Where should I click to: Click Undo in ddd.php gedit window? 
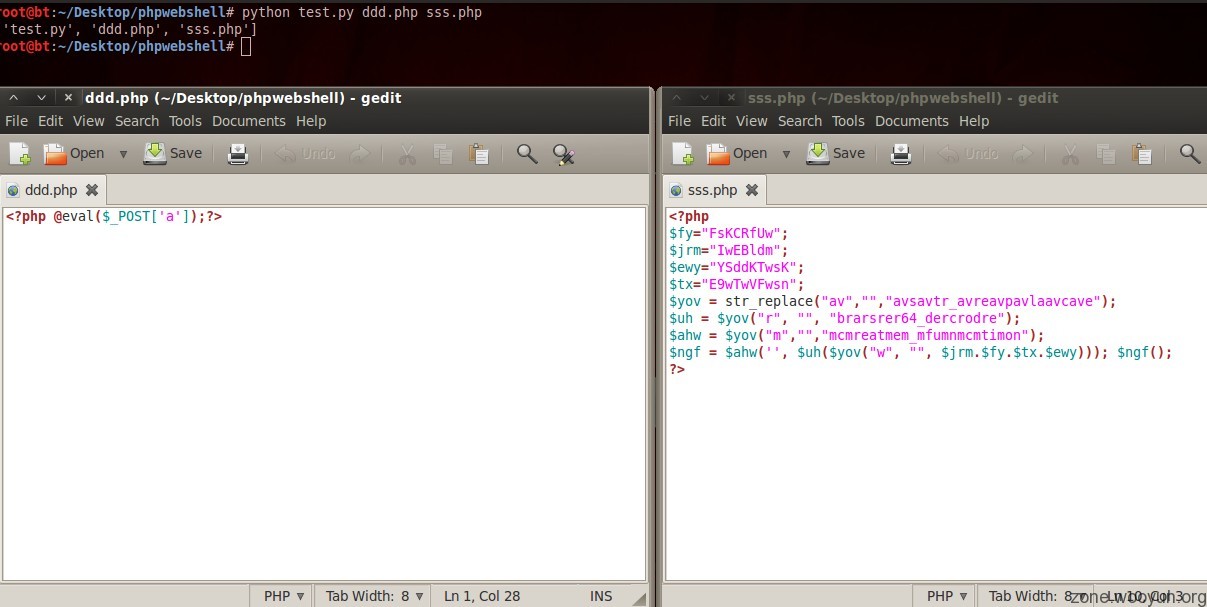pyautogui.click(x=305, y=153)
